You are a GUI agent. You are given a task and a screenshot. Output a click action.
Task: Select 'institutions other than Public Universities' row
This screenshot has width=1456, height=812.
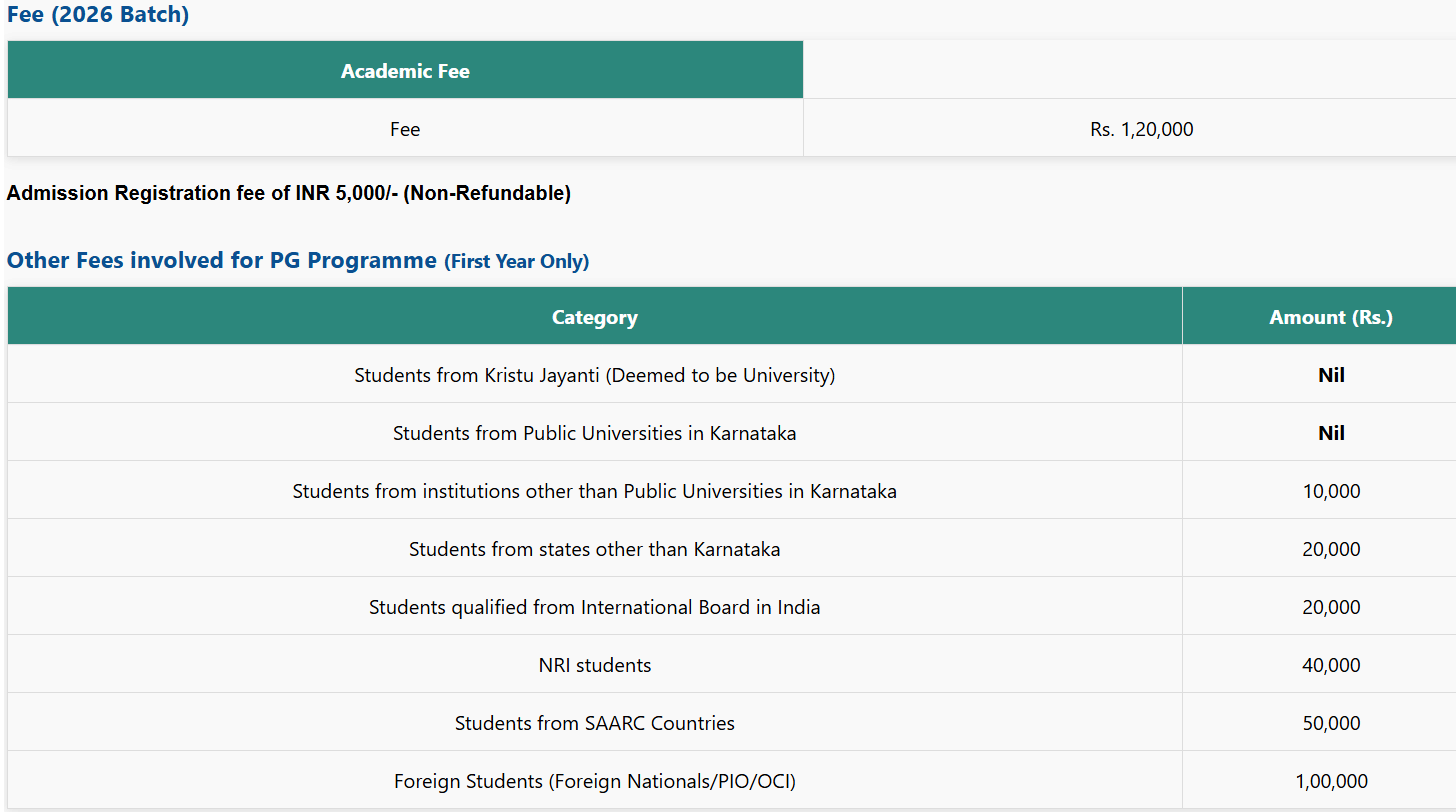[x=594, y=491]
